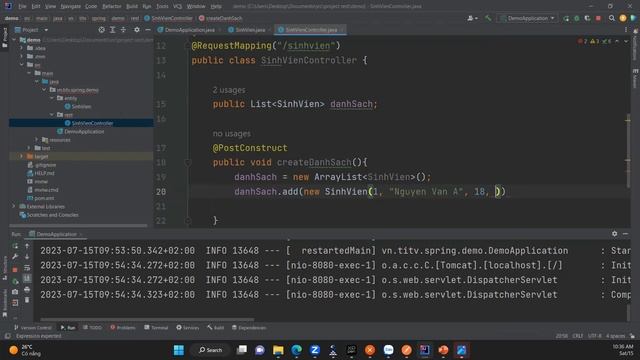Toggle scroll to end in Run console

(x=27, y=278)
